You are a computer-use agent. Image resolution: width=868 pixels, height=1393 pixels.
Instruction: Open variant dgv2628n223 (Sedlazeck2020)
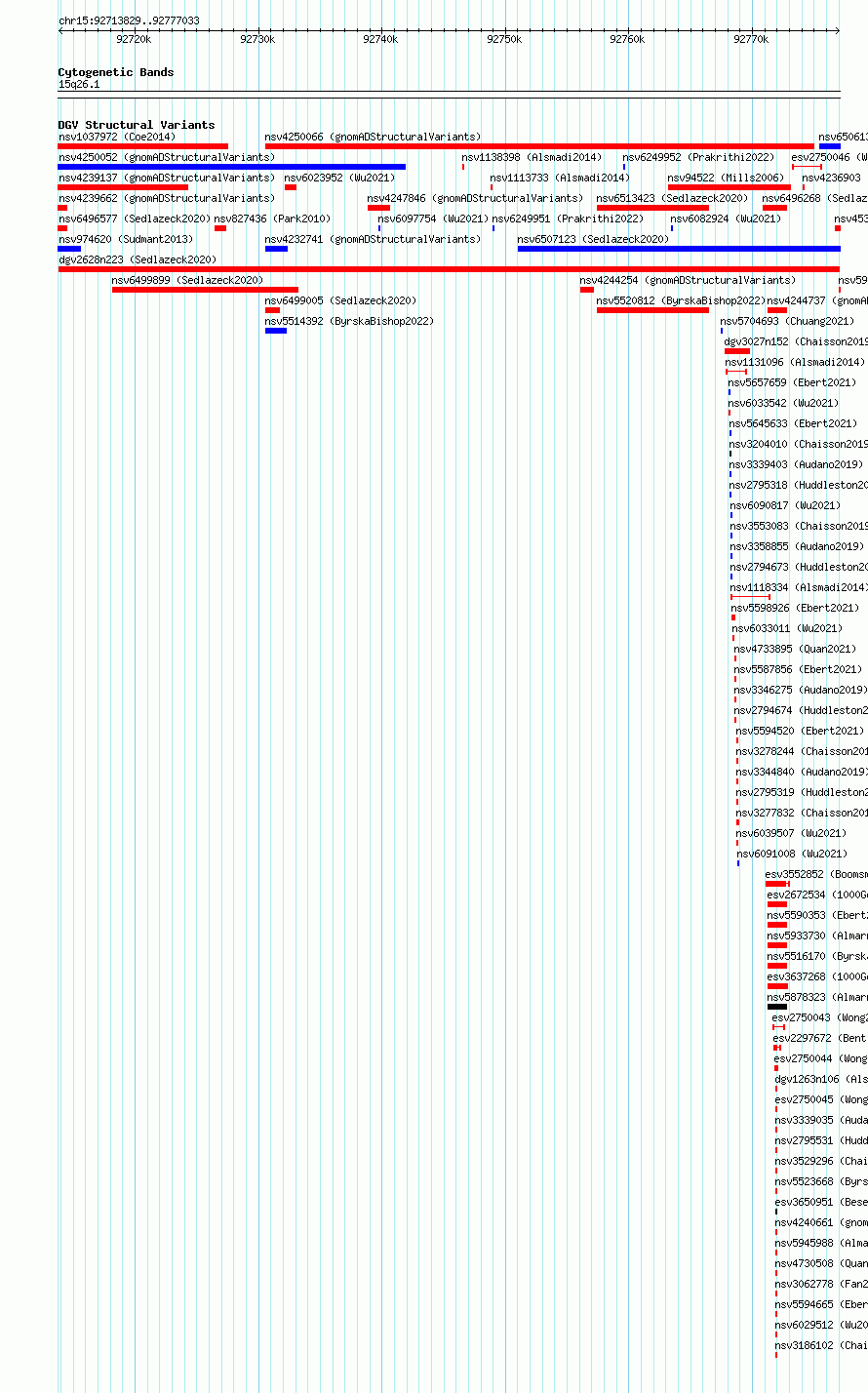pyautogui.click(x=138, y=259)
